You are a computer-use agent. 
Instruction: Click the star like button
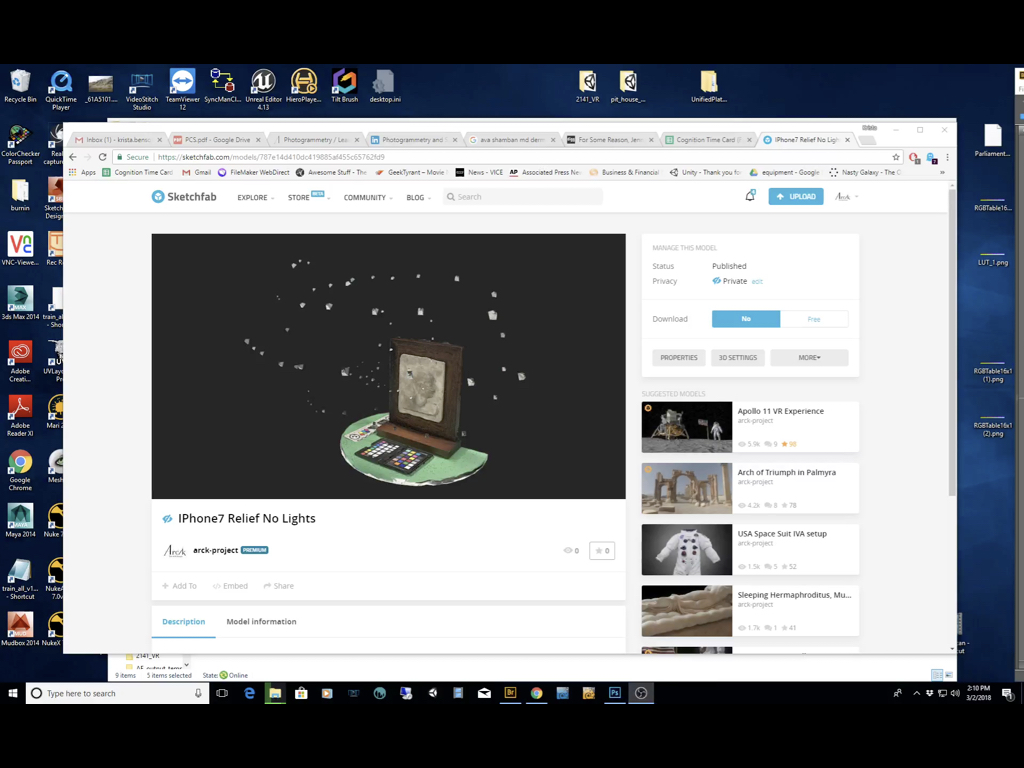coord(601,551)
